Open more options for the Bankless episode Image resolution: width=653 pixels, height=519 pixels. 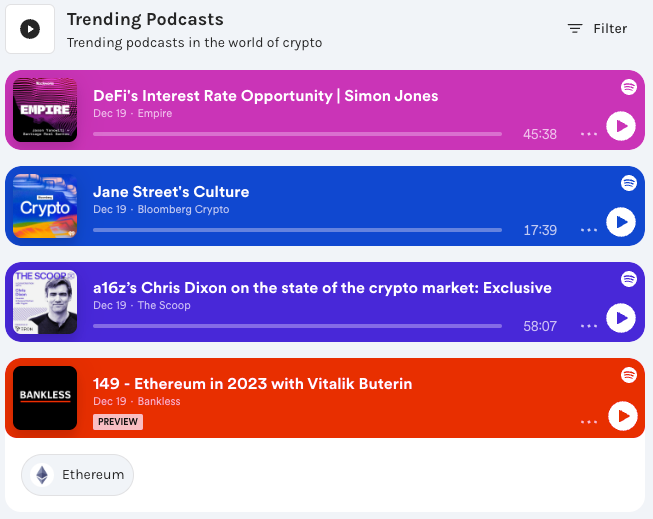589,422
